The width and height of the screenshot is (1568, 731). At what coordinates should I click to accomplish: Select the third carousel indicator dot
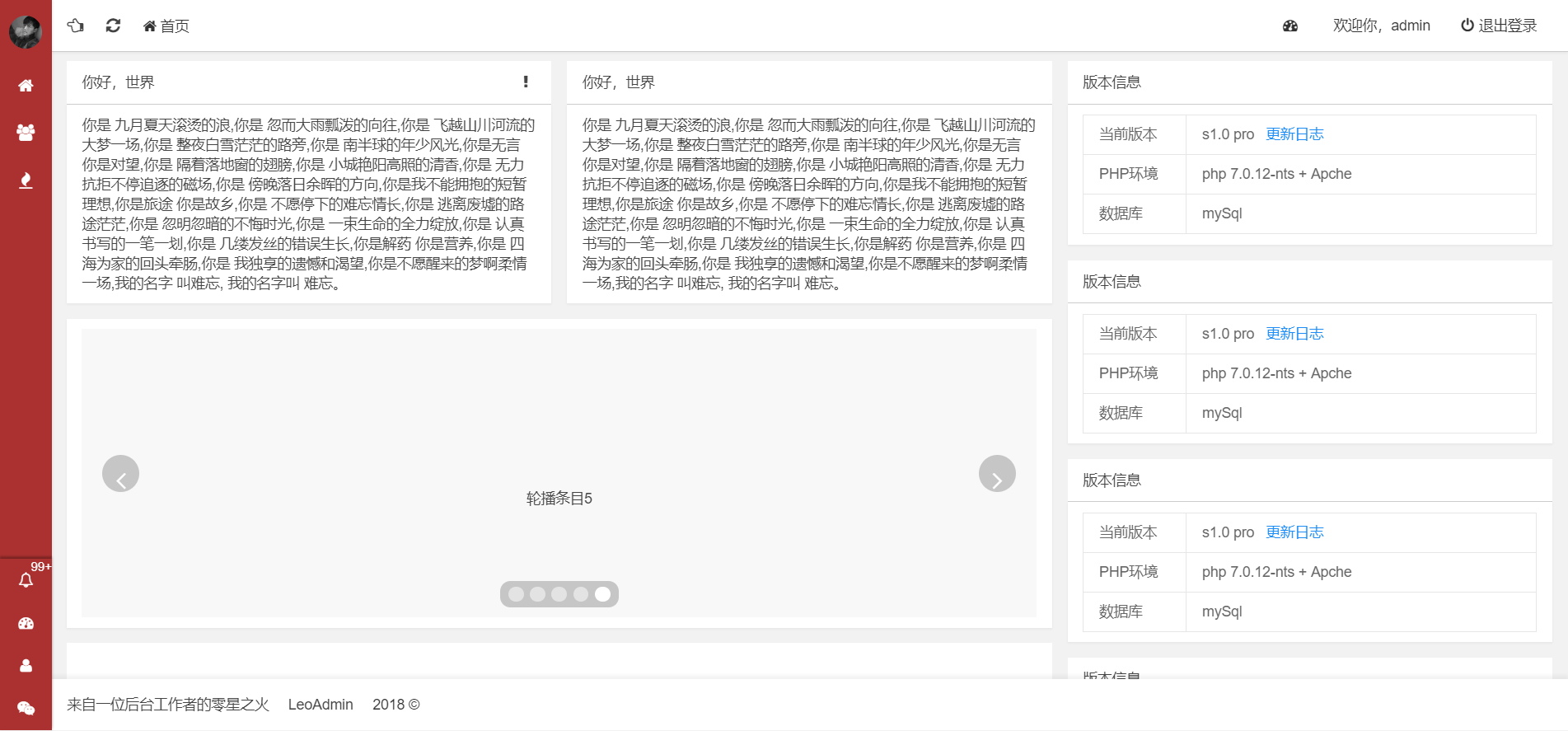point(559,594)
